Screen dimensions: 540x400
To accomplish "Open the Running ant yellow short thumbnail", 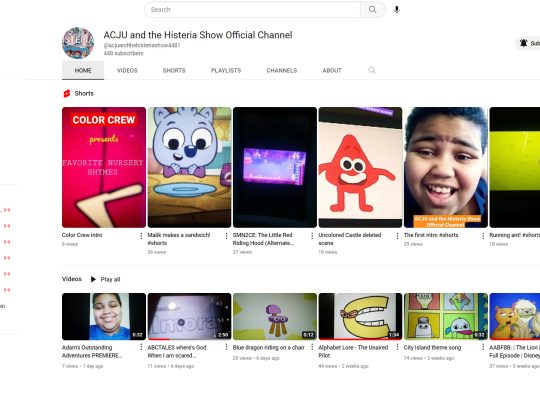I will [x=515, y=167].
